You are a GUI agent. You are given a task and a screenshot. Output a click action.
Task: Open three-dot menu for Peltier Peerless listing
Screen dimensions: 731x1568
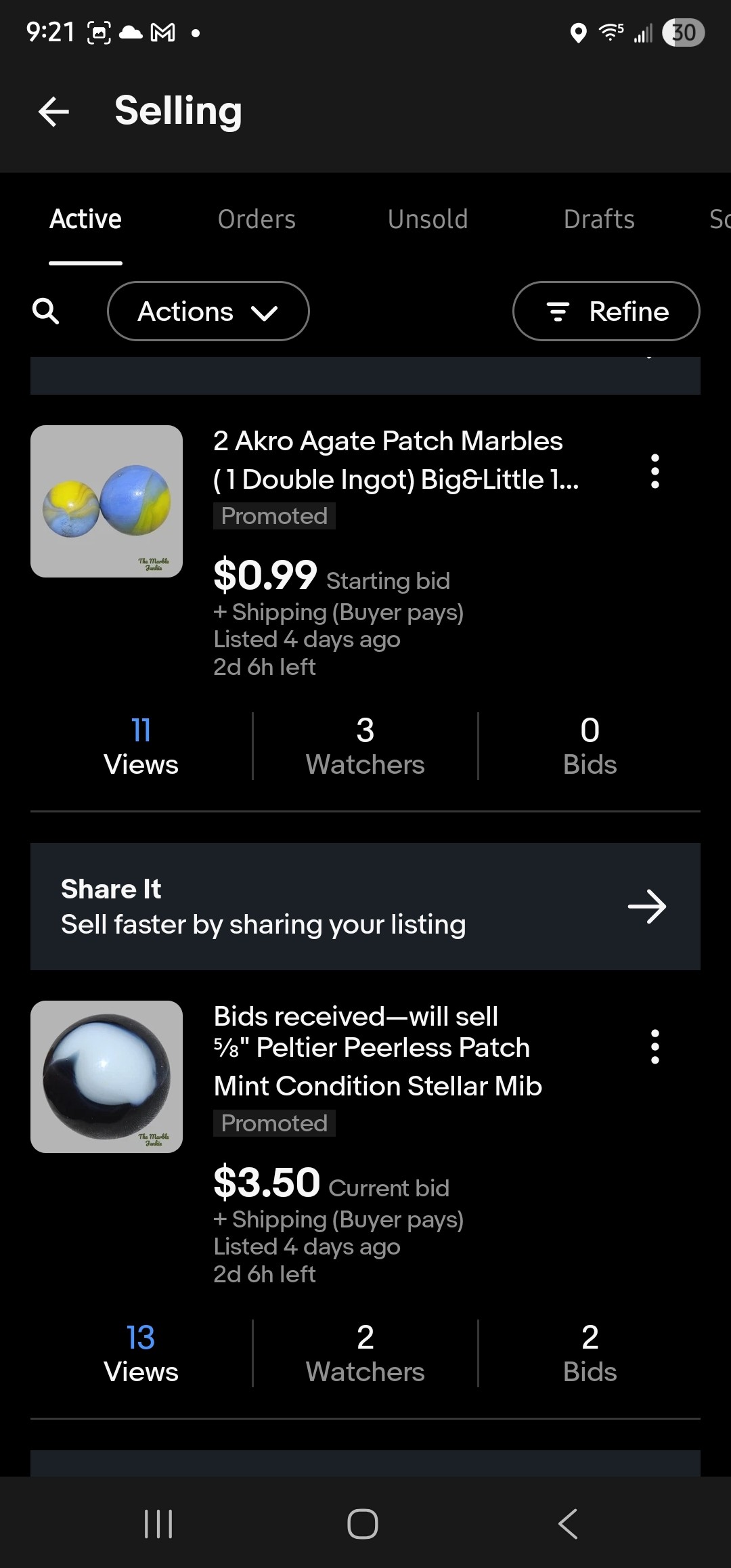655,1047
